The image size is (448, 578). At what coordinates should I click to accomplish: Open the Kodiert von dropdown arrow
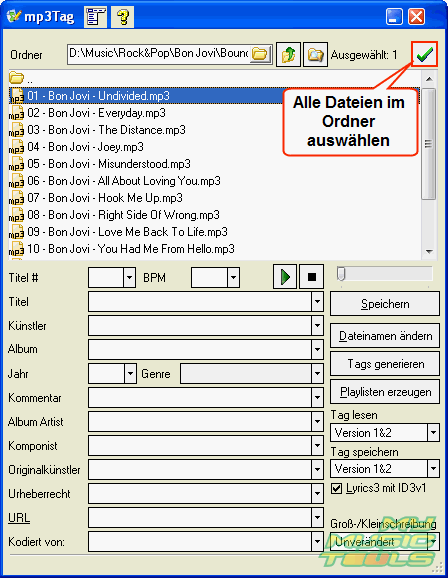pos(317,542)
